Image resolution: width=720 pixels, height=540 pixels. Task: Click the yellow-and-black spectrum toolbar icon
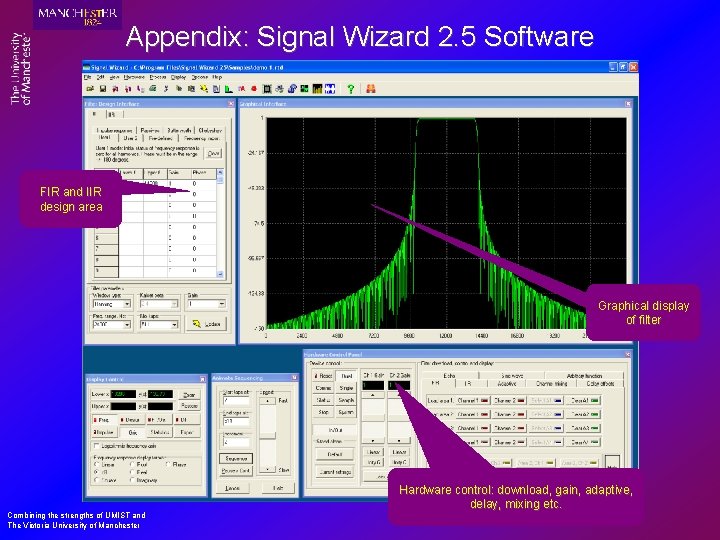(317, 89)
